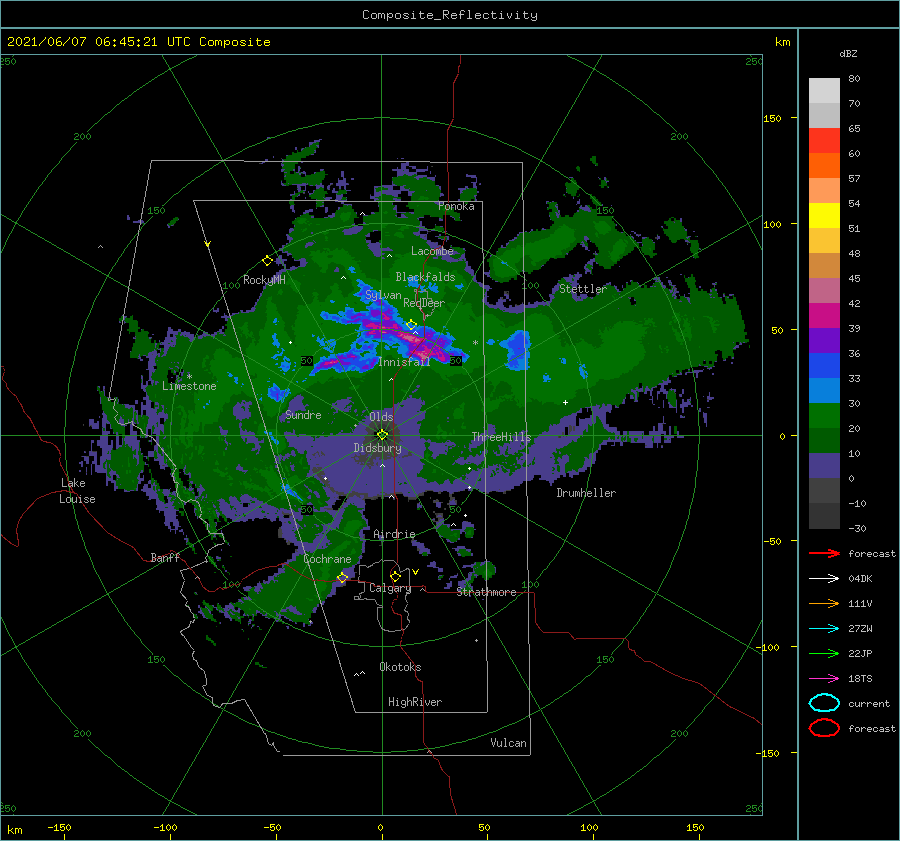This screenshot has height=841, width=900.
Task: Click the cyan 27ZW arrow icon
Action: 824,629
